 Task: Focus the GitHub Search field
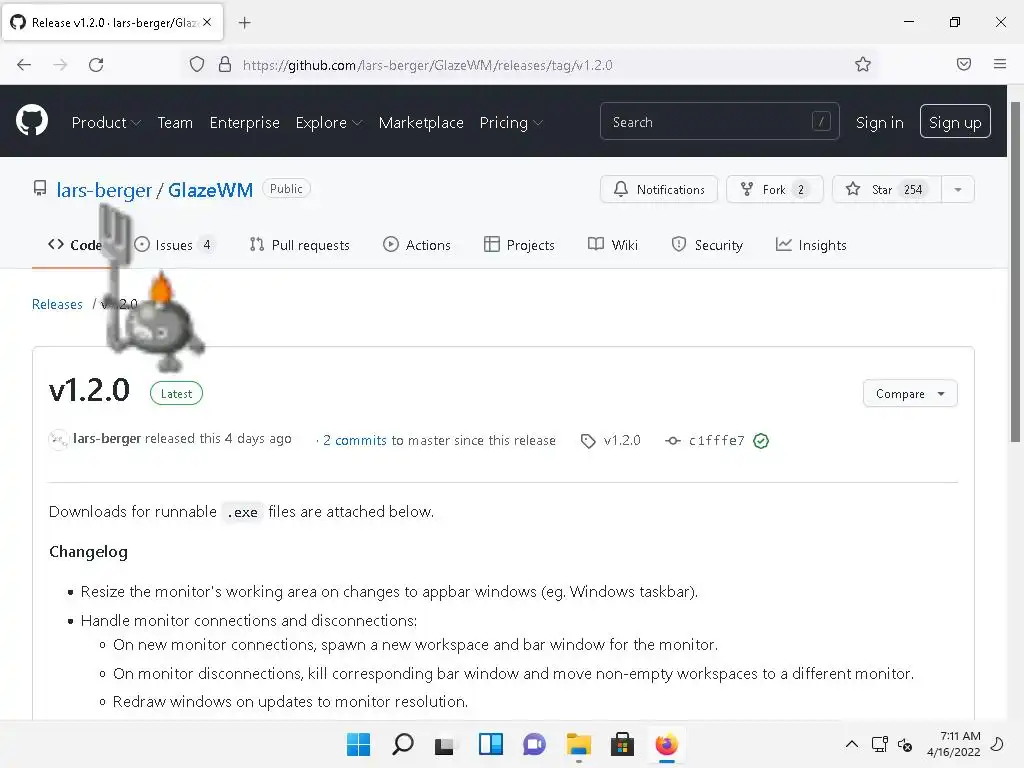719,121
